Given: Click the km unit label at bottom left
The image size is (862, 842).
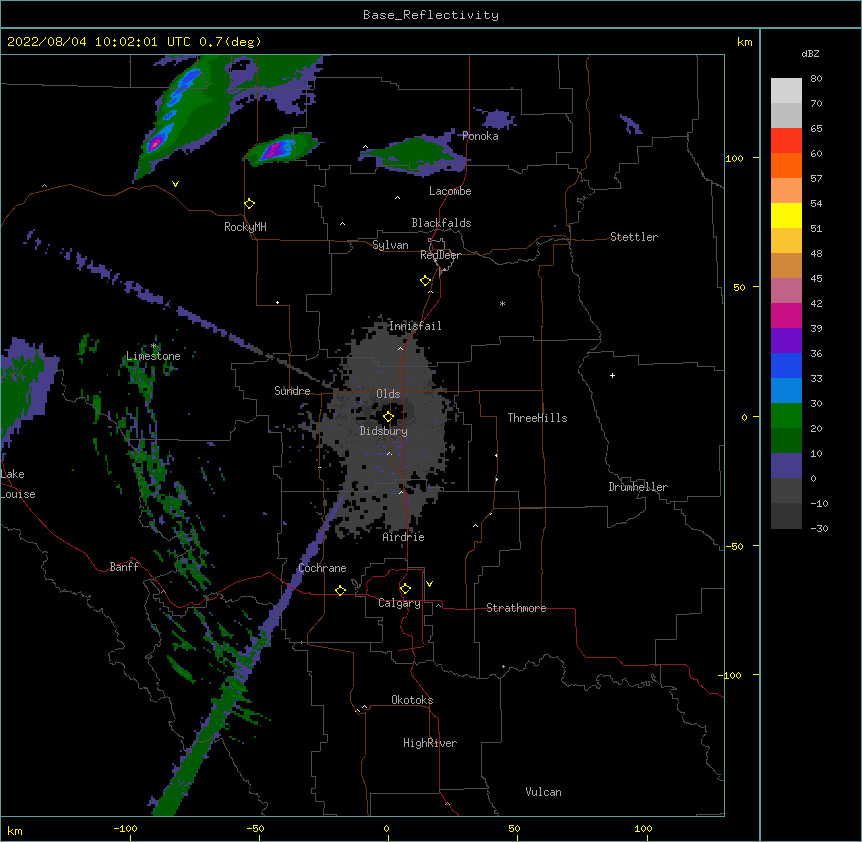Looking at the screenshot, I should click(15, 831).
